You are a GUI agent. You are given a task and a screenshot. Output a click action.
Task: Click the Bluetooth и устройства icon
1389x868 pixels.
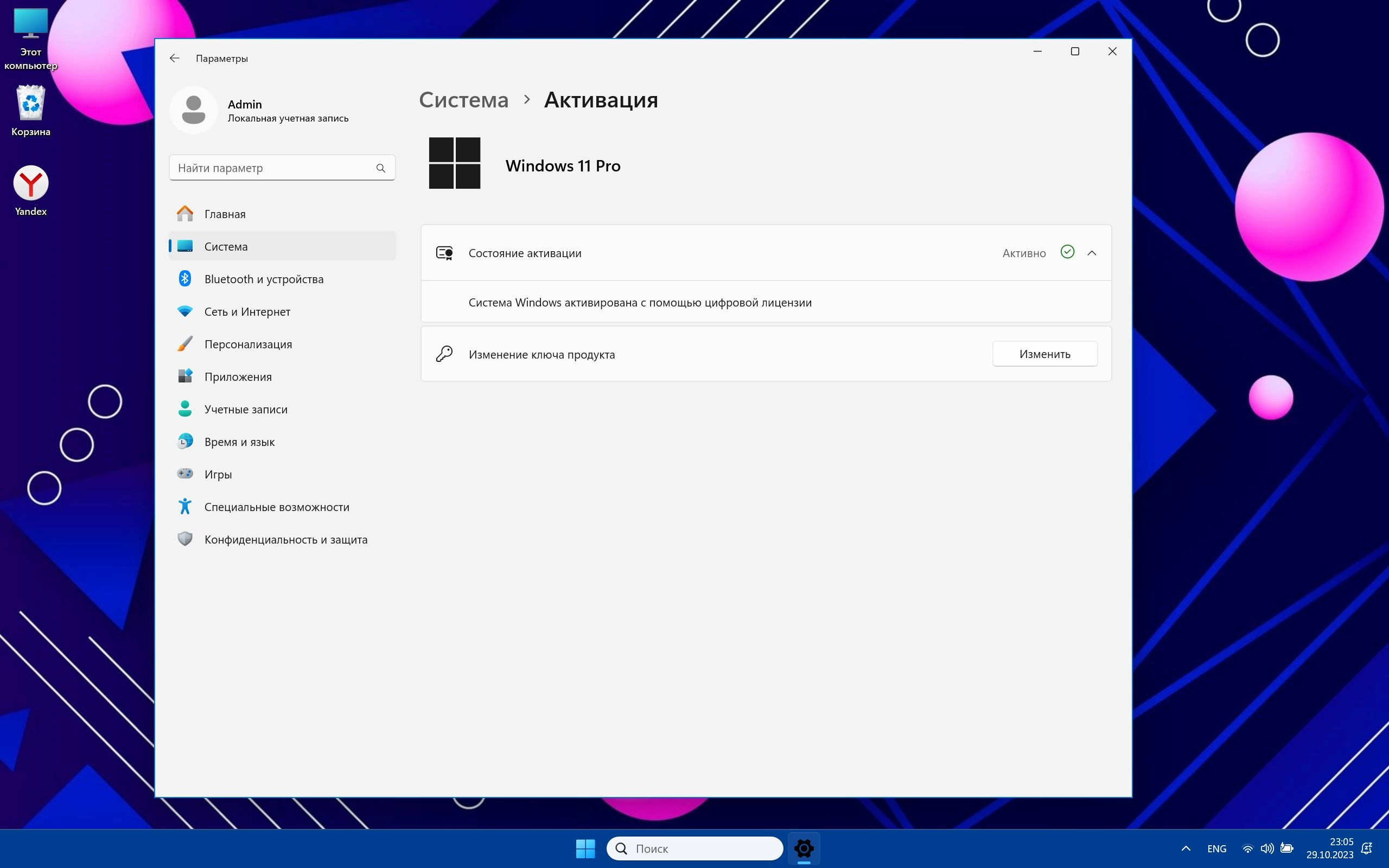click(x=185, y=279)
